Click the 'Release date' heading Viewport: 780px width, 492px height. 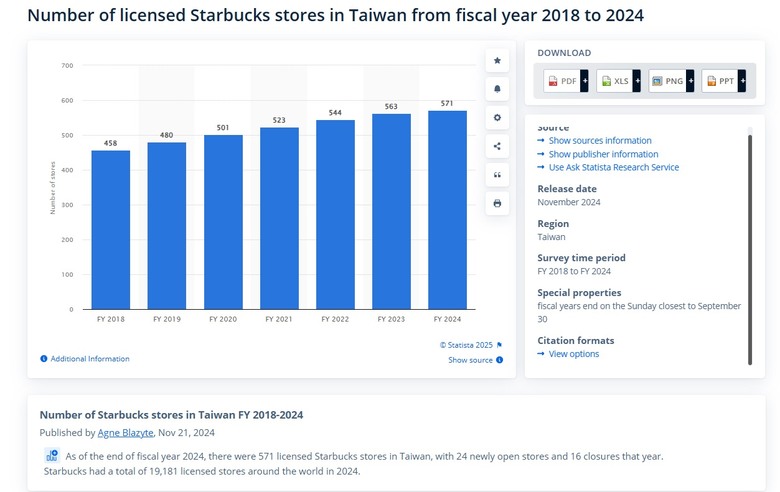pyautogui.click(x=567, y=189)
